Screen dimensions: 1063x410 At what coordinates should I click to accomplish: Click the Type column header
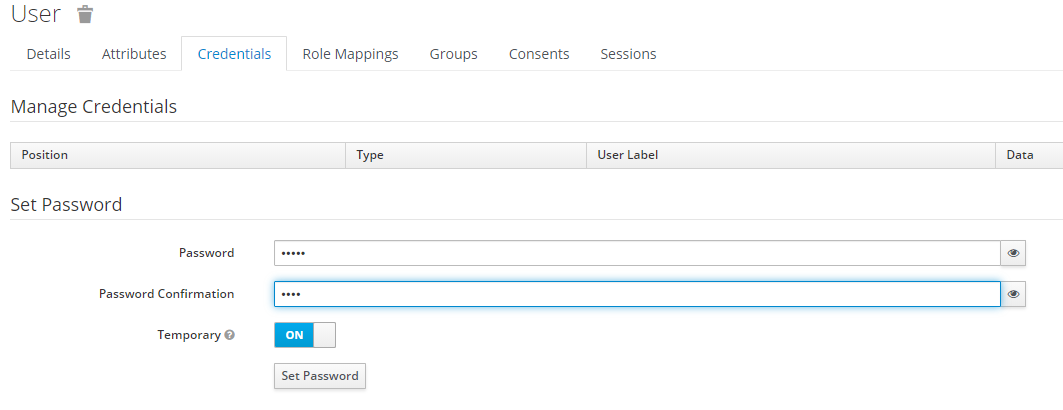(x=370, y=155)
